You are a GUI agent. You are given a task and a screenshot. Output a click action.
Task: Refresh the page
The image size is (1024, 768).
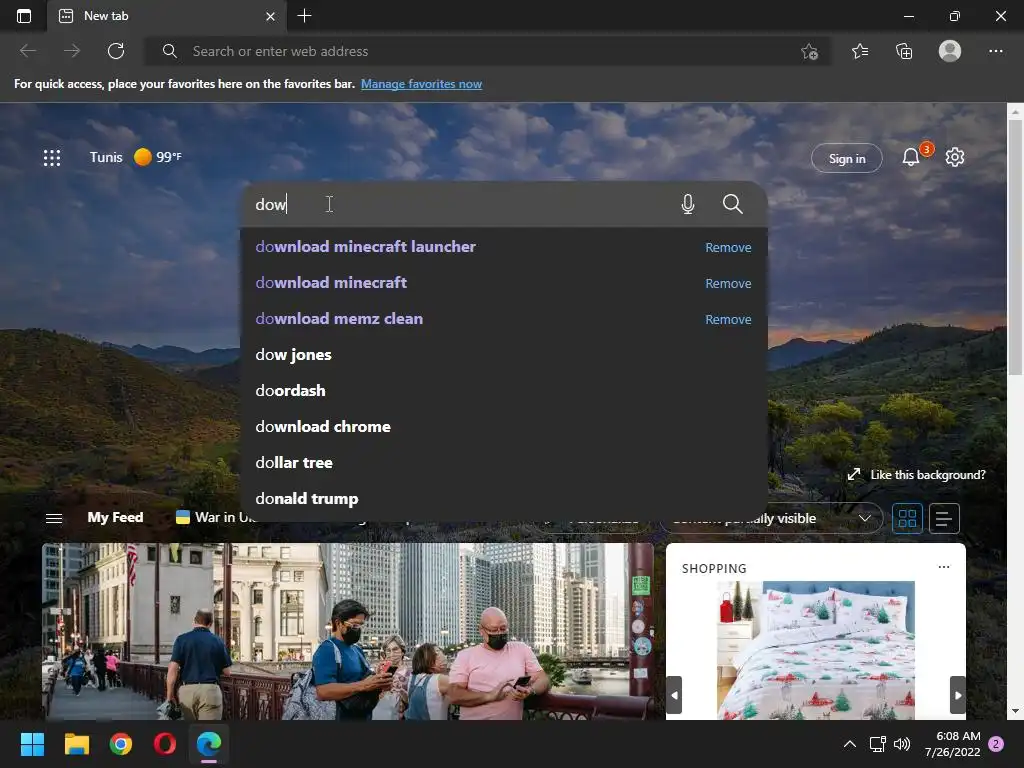click(116, 51)
